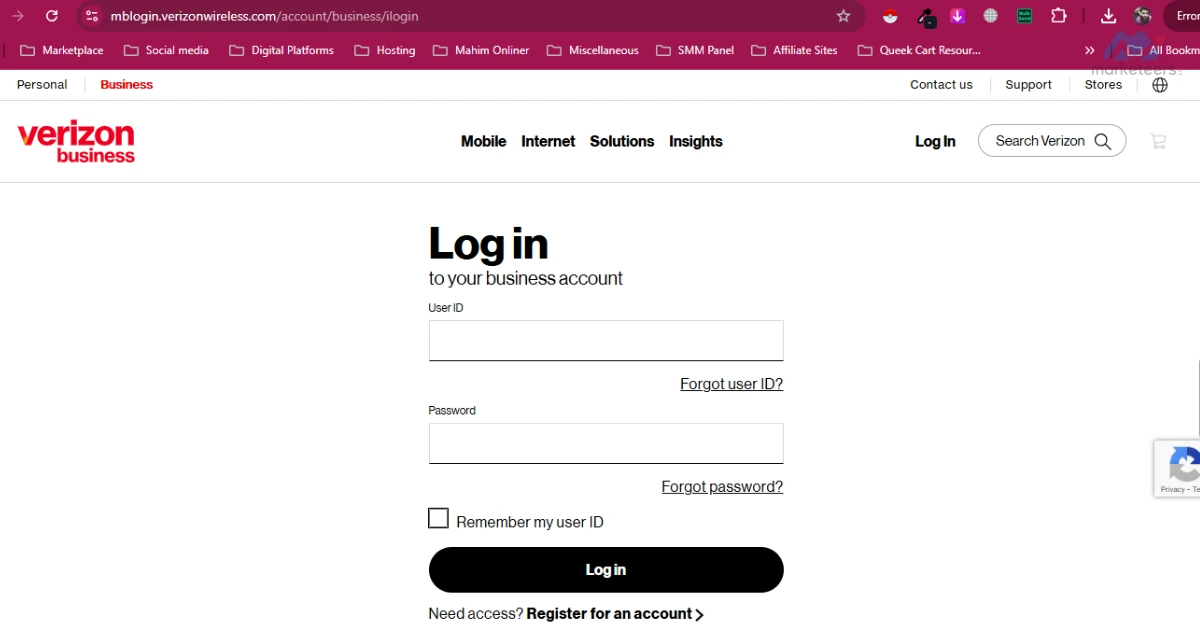Viewport: 1200px width, 630px height.
Task: Click the search magnifier in Search Verizon box
Action: [x=1103, y=141]
